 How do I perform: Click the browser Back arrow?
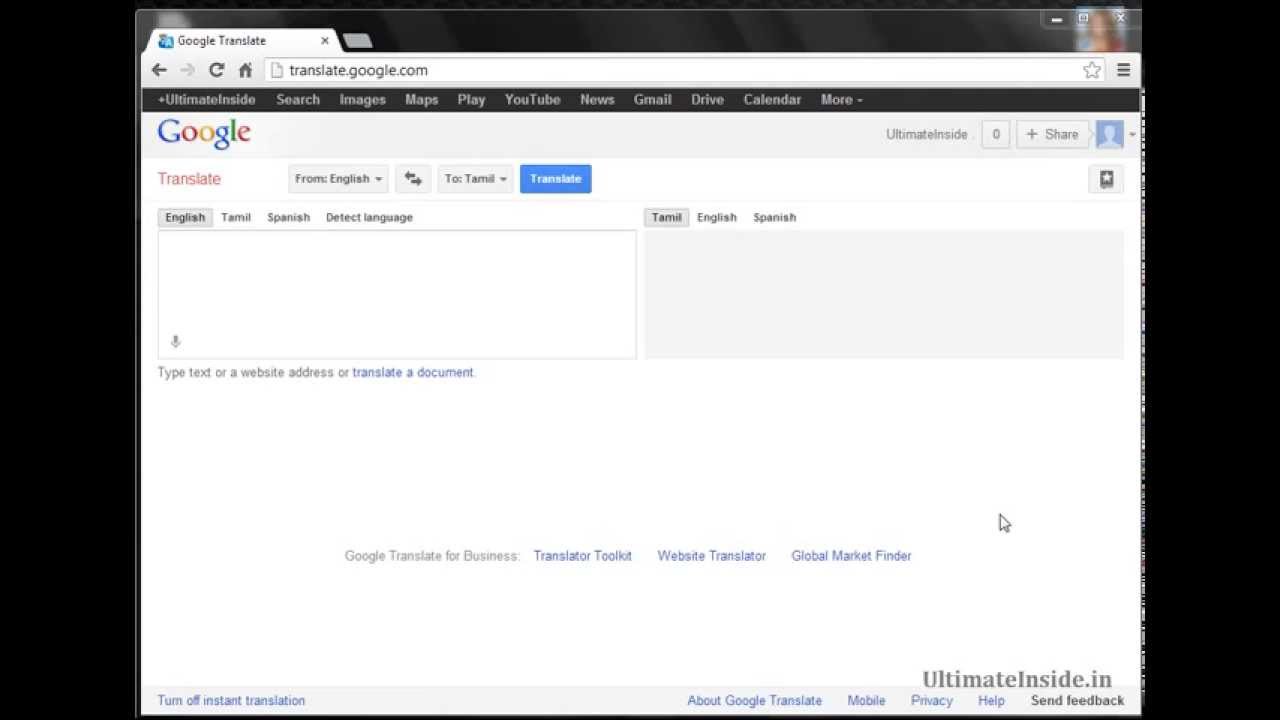point(159,70)
